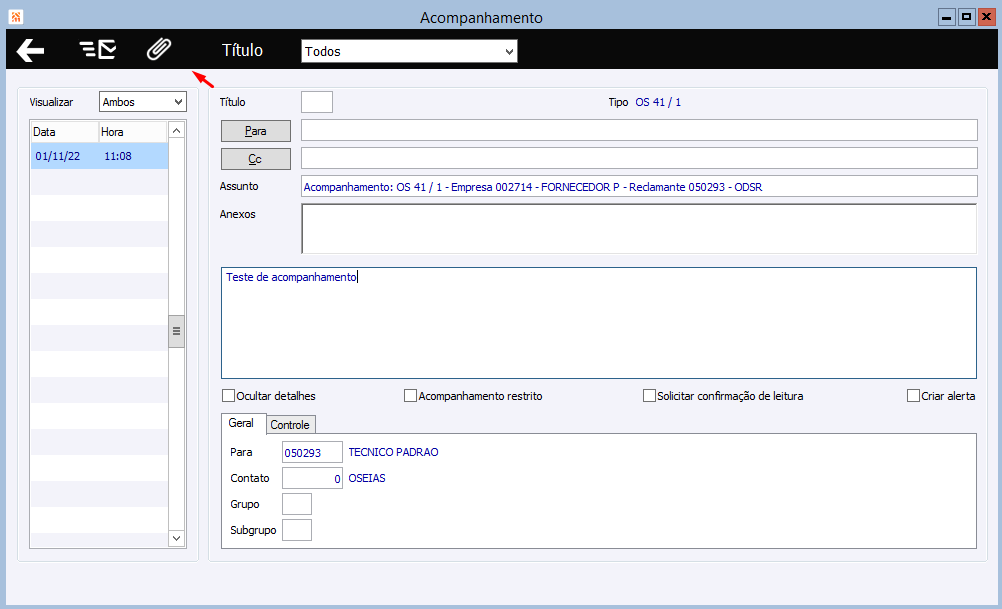Switch to the Controle tab
Image resolution: width=1002 pixels, height=609 pixels.
click(x=289, y=425)
